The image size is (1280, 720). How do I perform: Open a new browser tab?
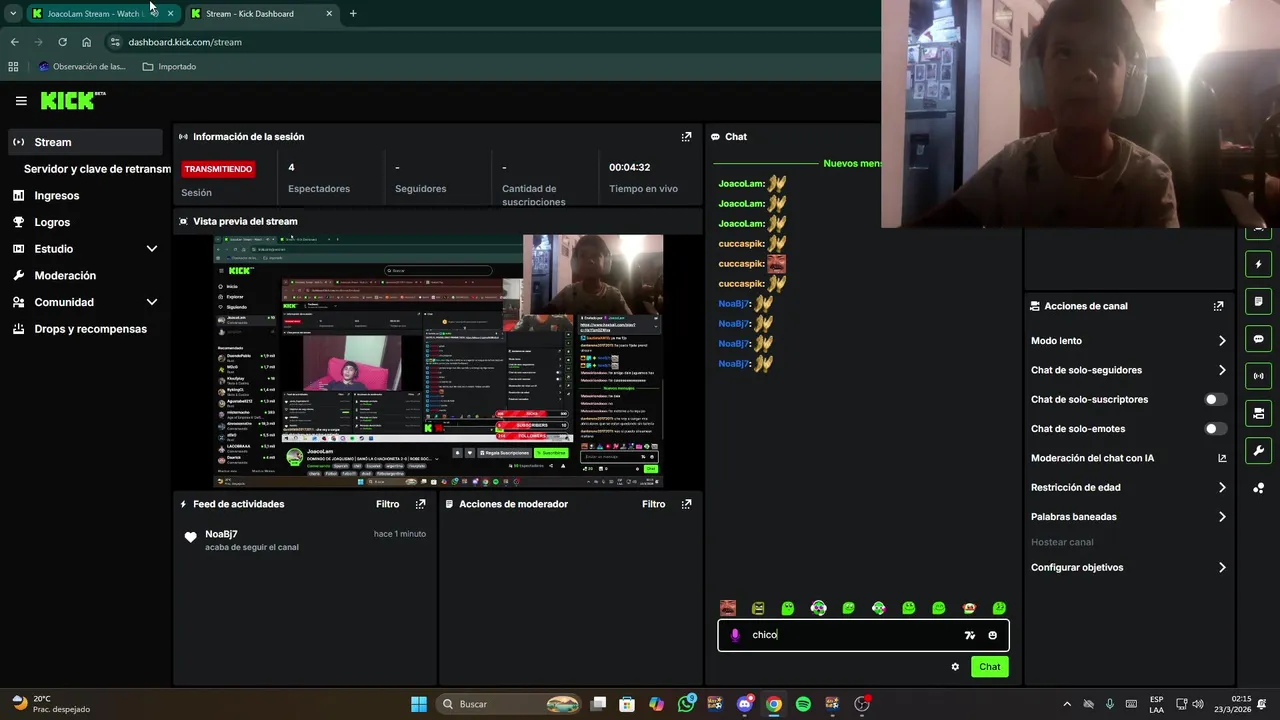(353, 14)
